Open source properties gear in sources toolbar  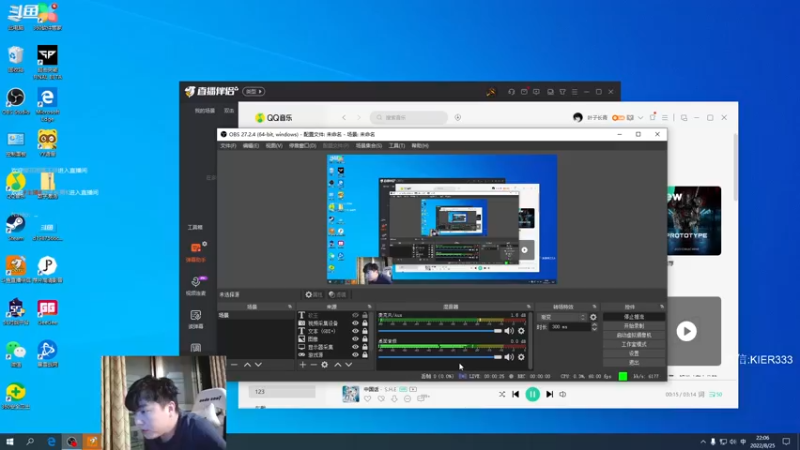pos(324,365)
